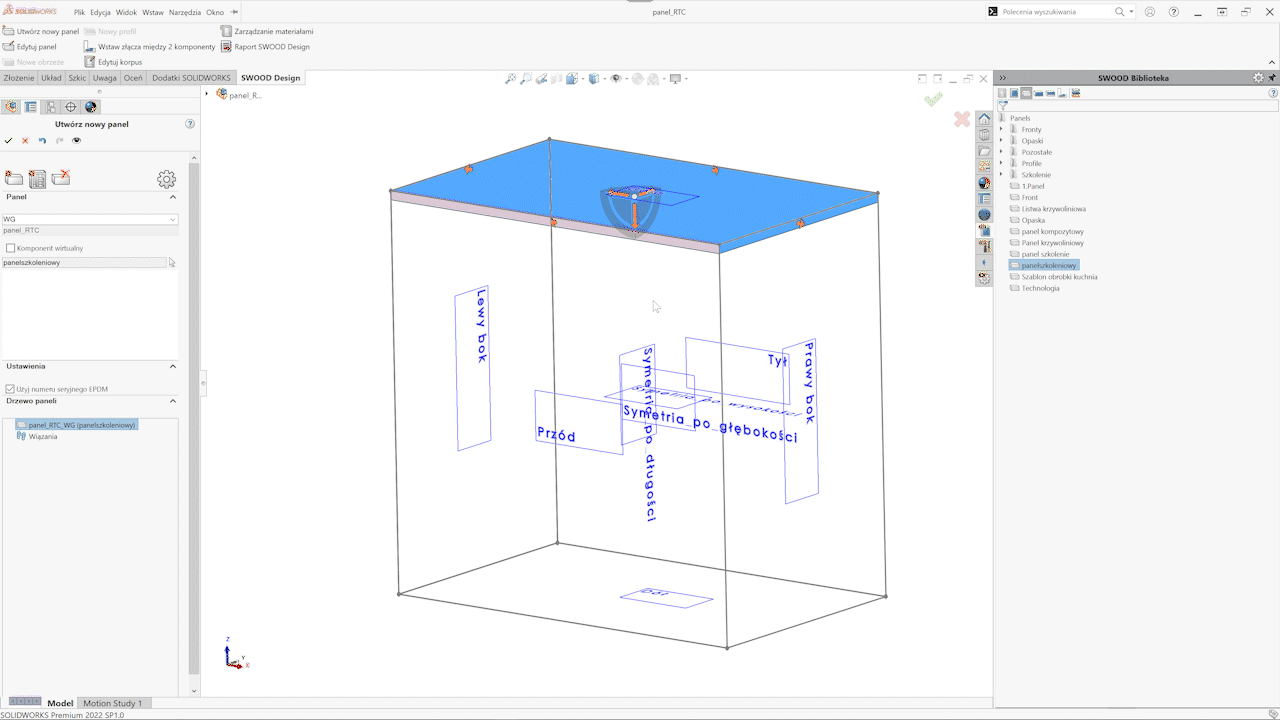The image size is (1280, 720).
Task: Click the filter funnel in SWOOD Biblioteka
Action: click(x=1003, y=105)
